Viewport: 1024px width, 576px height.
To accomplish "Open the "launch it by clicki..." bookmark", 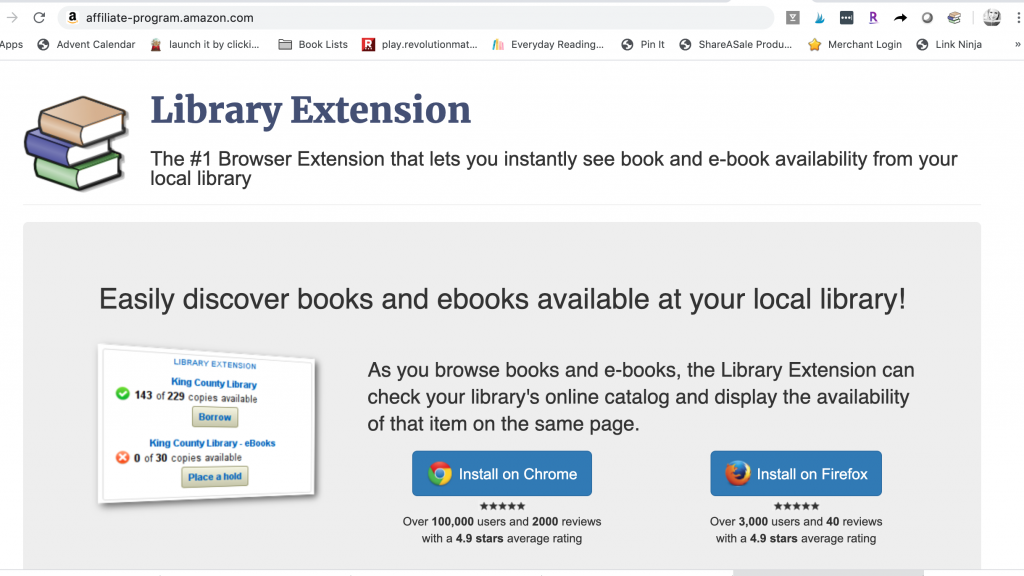I will 205,44.
